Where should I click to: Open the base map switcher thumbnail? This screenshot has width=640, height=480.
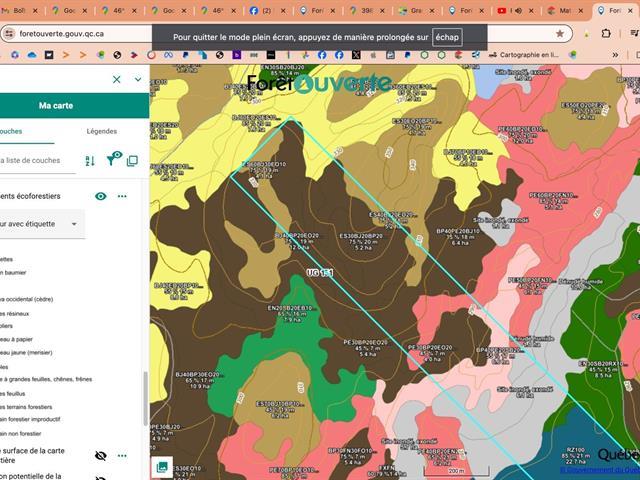pyautogui.click(x=162, y=467)
